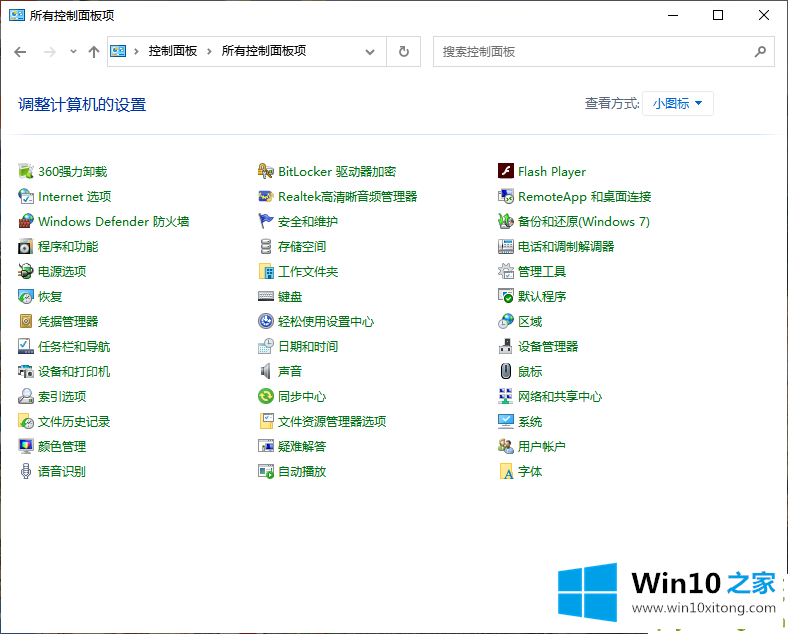Image resolution: width=788 pixels, height=634 pixels.
Task: Click the Flash Player icon
Action: coord(506,171)
